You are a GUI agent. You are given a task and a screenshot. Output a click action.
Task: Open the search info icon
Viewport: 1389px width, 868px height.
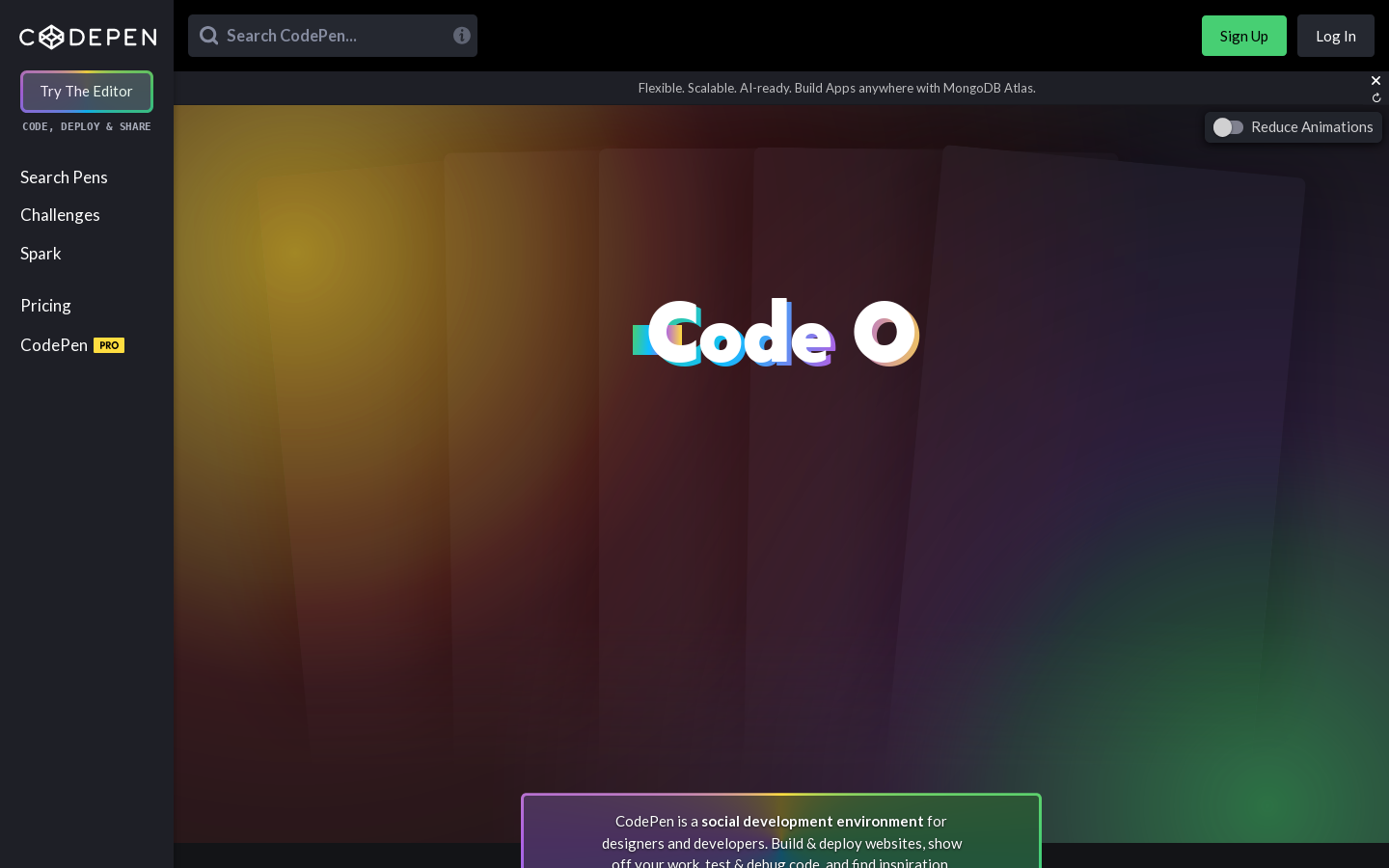click(462, 36)
